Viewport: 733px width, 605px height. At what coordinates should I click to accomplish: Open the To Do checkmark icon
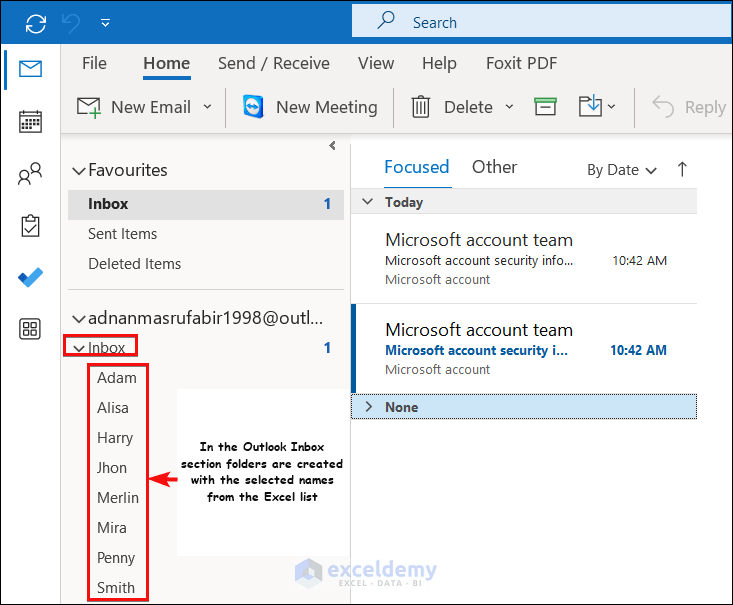[x=30, y=277]
